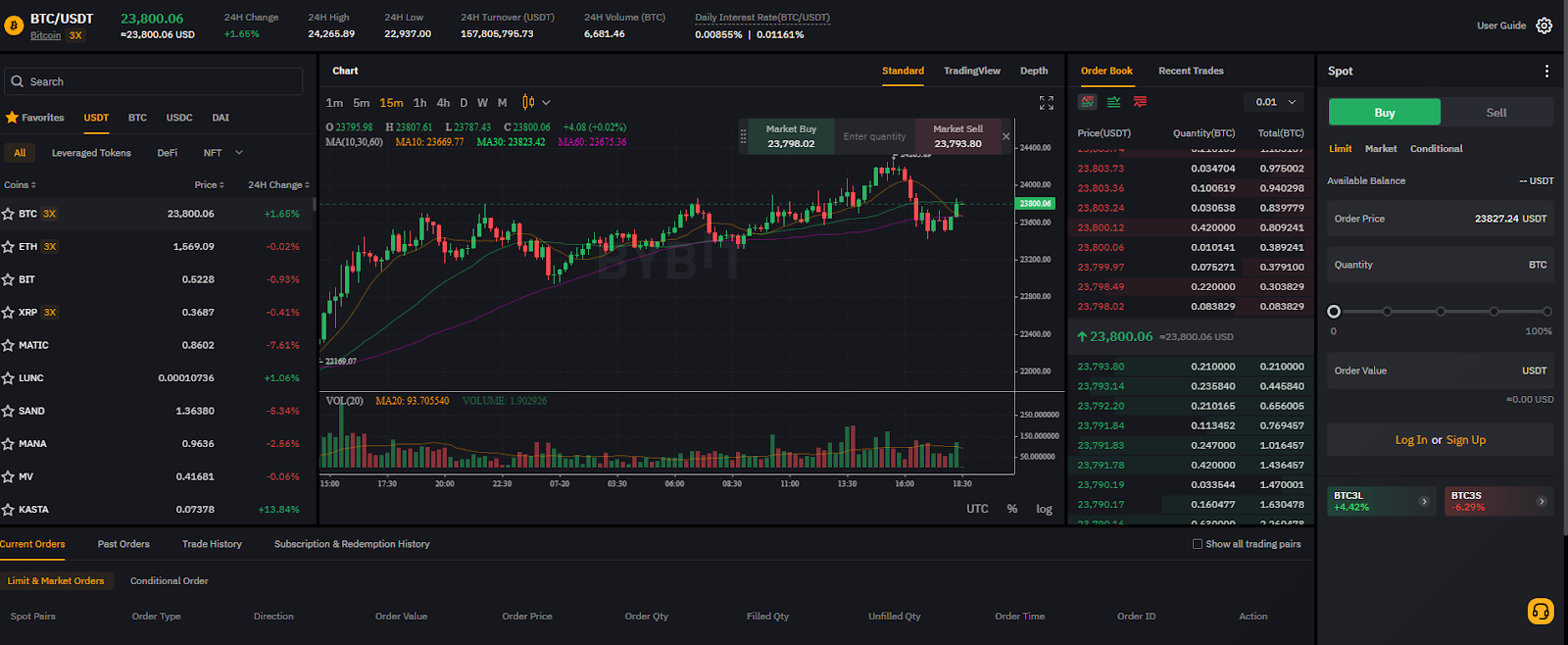Screen dimensions: 1568x645
Task: Show buy-only order book view icon
Action: click(x=1114, y=102)
